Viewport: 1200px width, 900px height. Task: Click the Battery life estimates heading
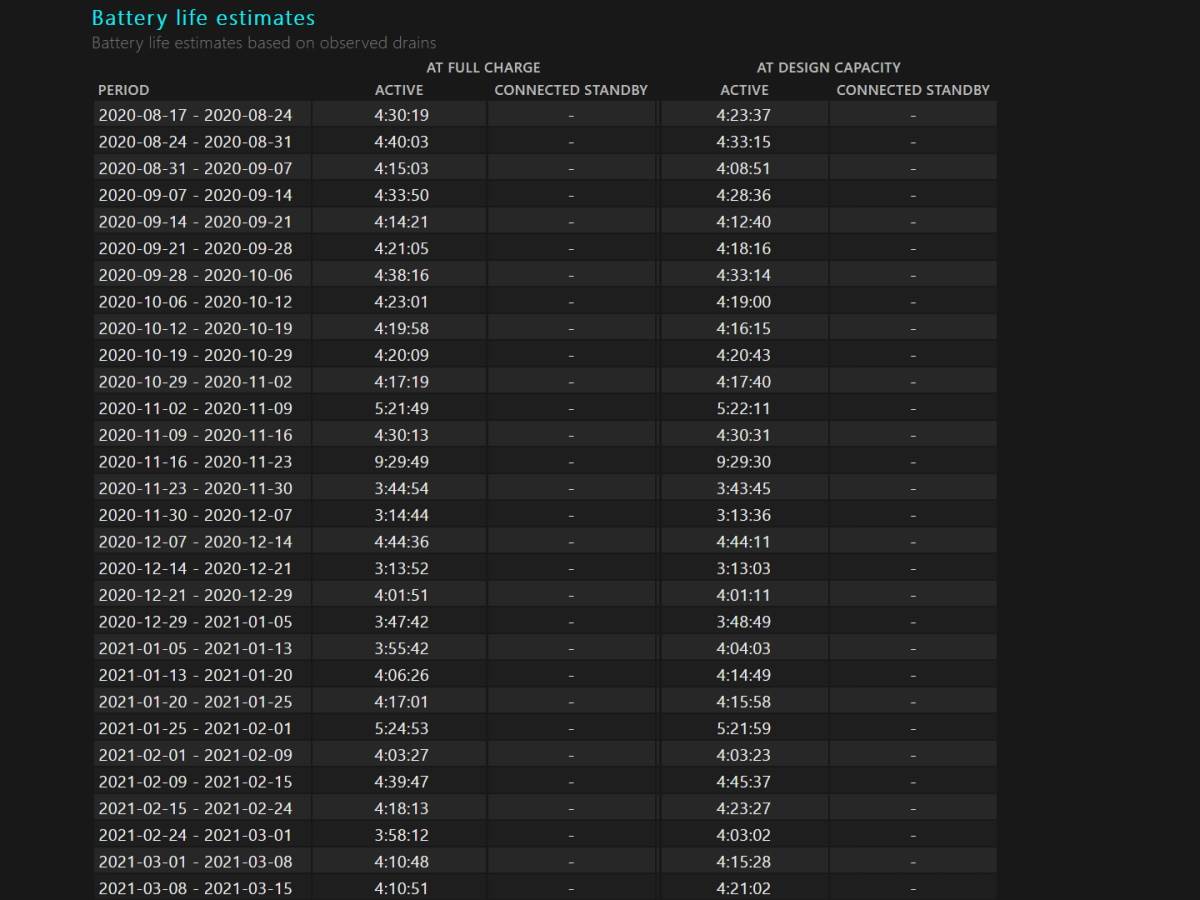tap(203, 18)
